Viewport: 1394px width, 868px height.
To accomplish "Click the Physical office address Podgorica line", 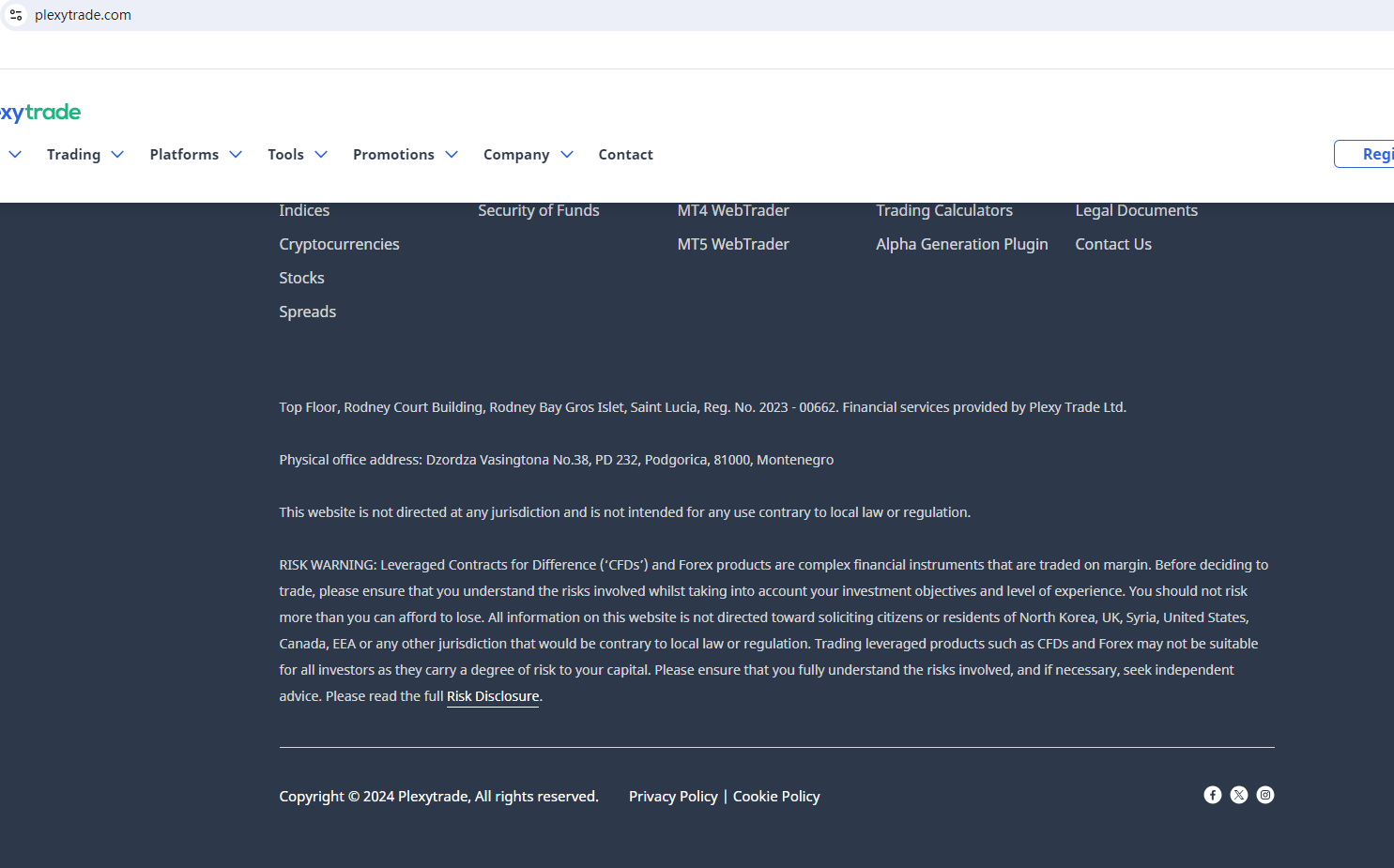I will tap(556, 460).
